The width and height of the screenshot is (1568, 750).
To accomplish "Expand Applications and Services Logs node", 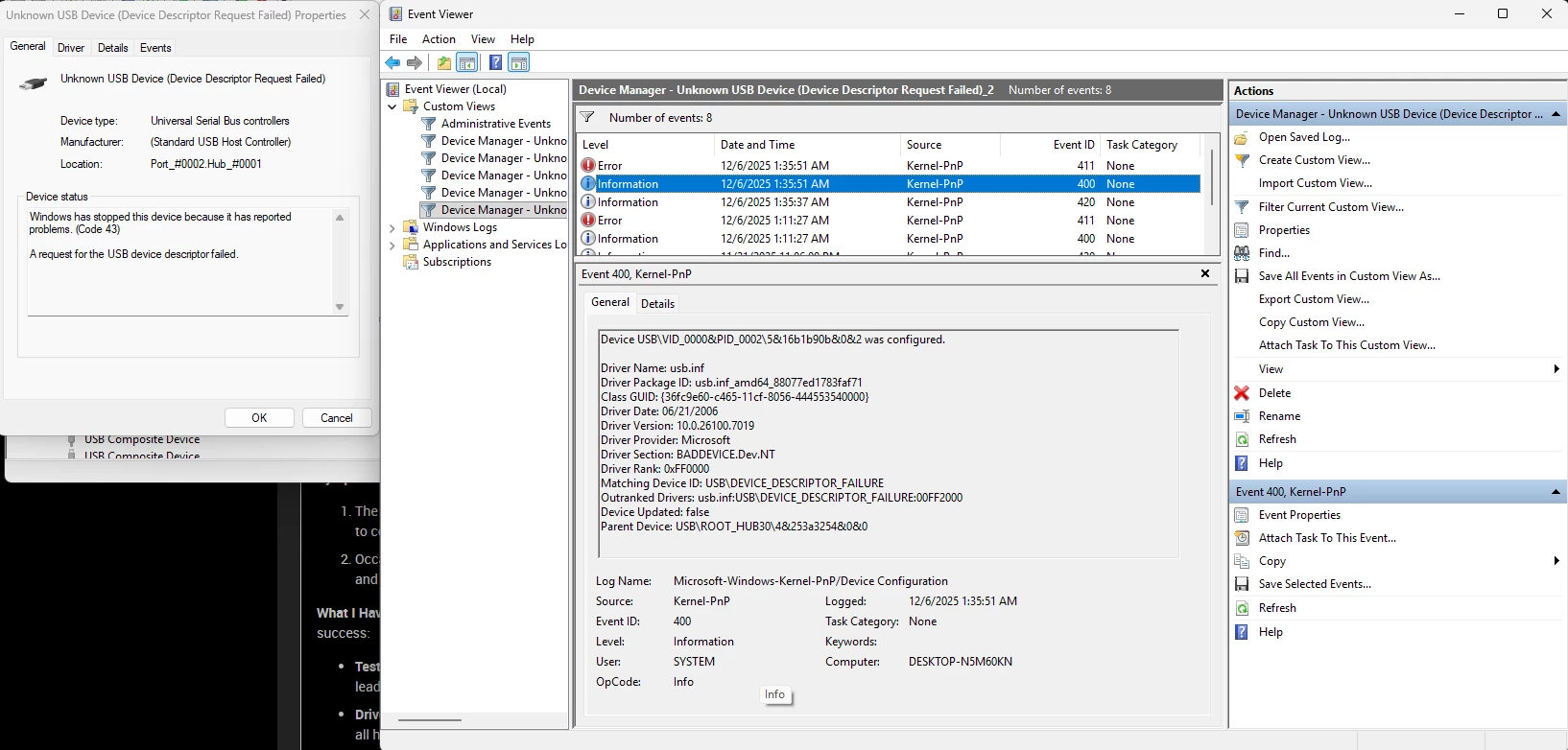I will pos(392,246).
